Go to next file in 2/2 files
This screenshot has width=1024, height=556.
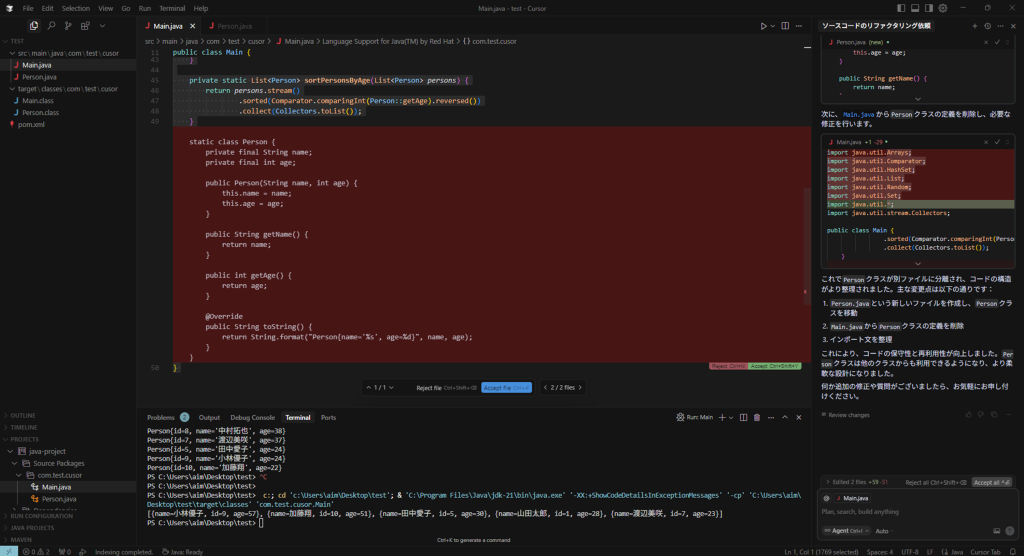[580, 387]
